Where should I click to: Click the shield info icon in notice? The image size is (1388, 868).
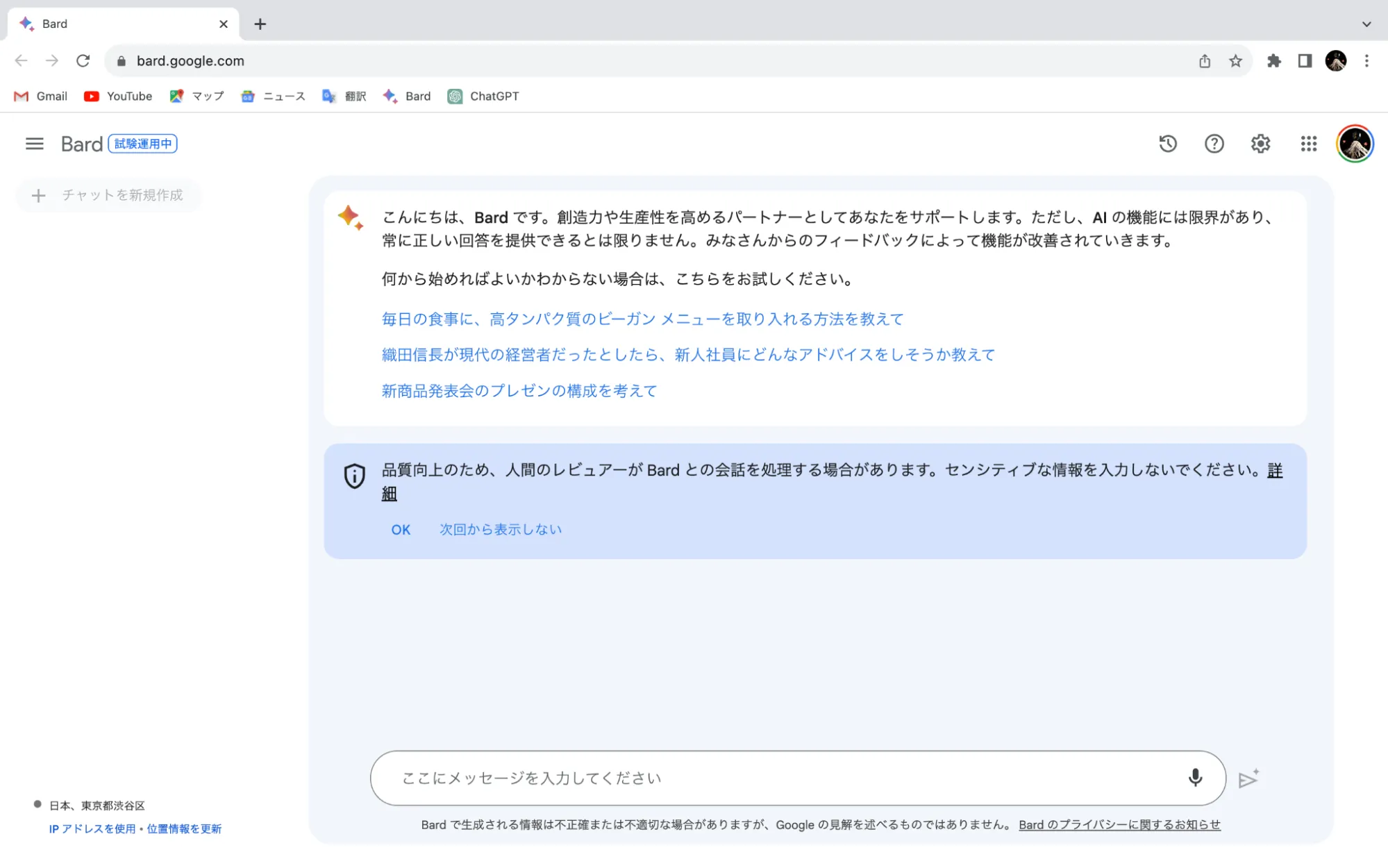(354, 476)
